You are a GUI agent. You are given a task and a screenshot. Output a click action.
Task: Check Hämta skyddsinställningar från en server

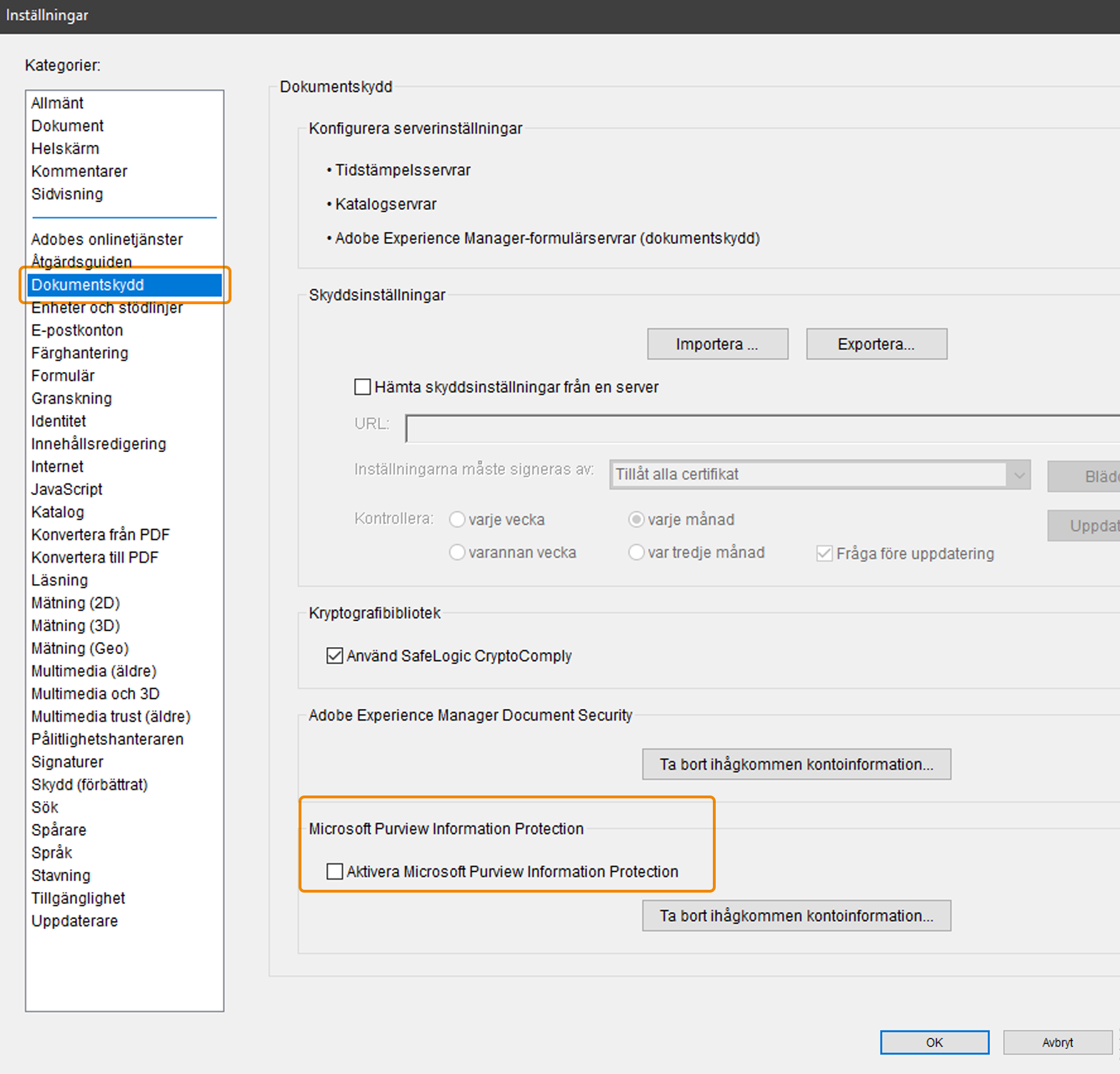(363, 387)
